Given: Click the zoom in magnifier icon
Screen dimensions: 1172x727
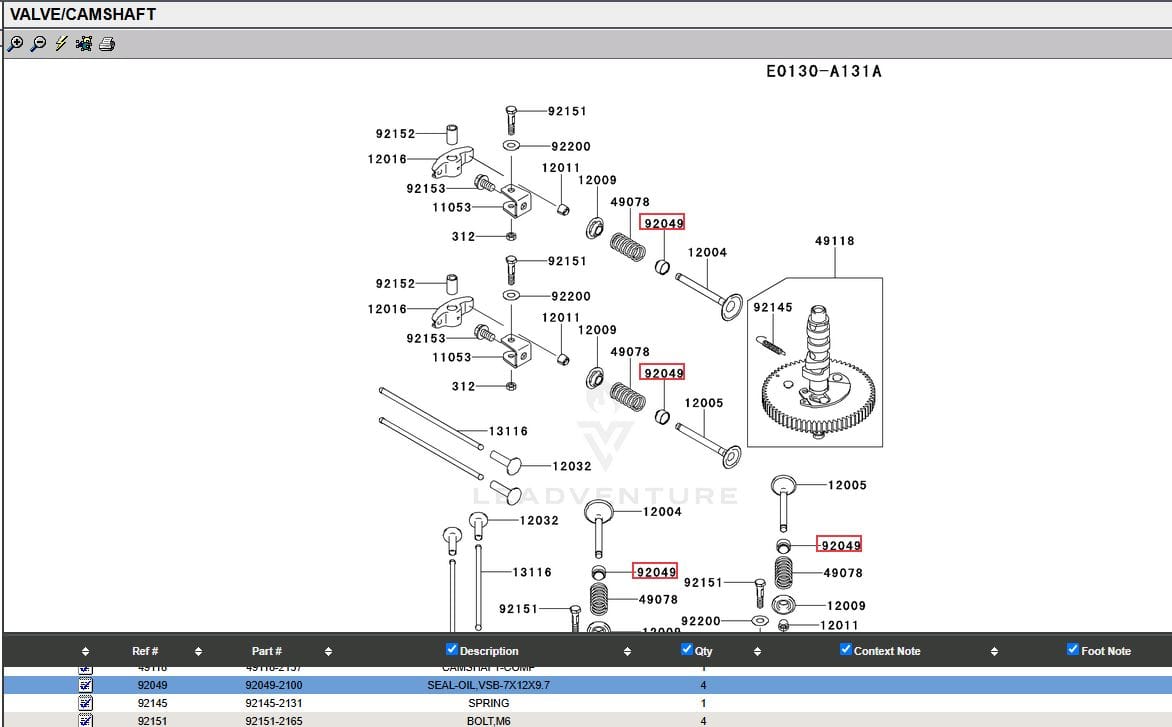Looking at the screenshot, I should tap(15, 44).
